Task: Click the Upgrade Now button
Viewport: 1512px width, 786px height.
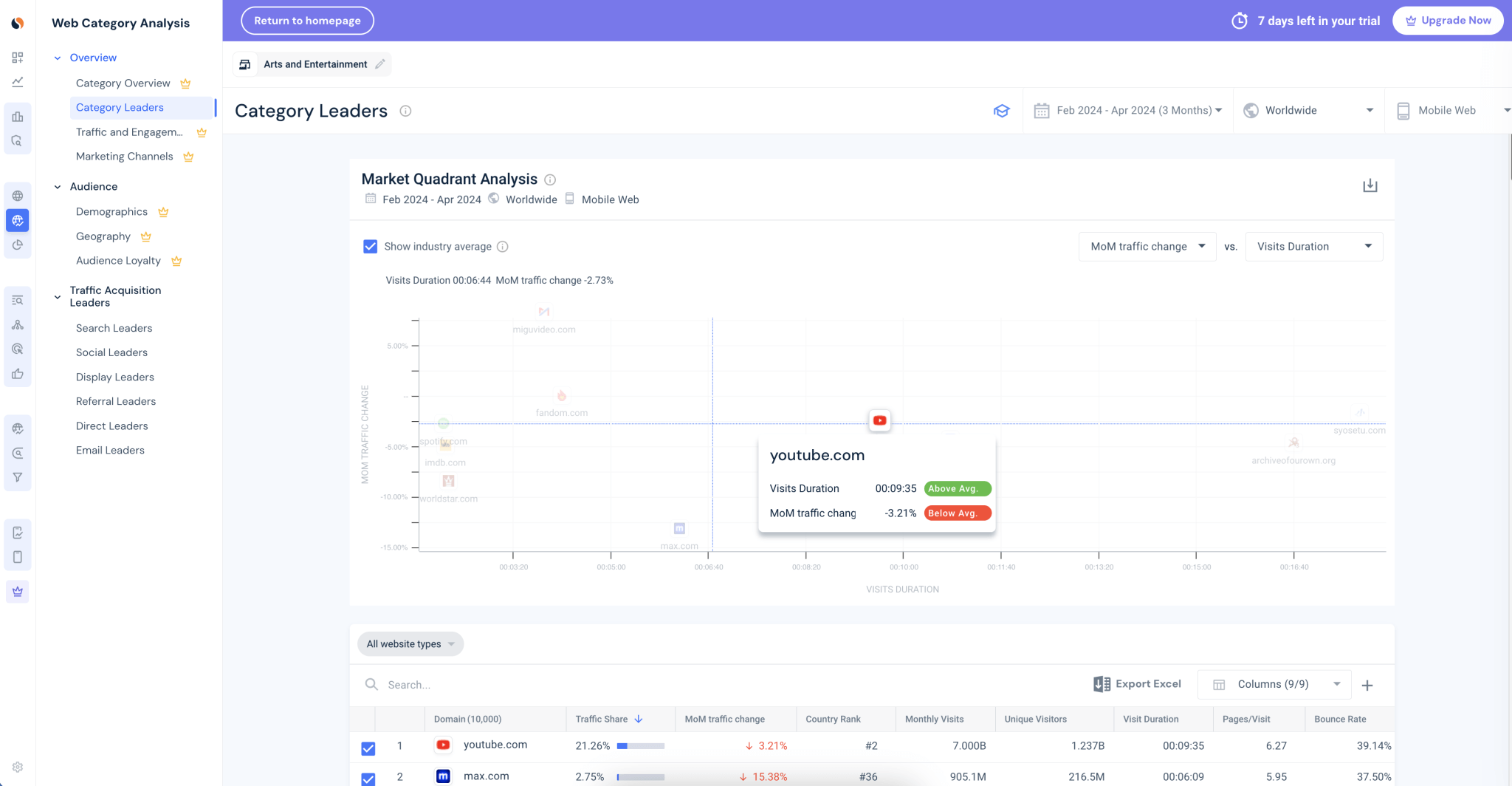Action: pos(1448,20)
